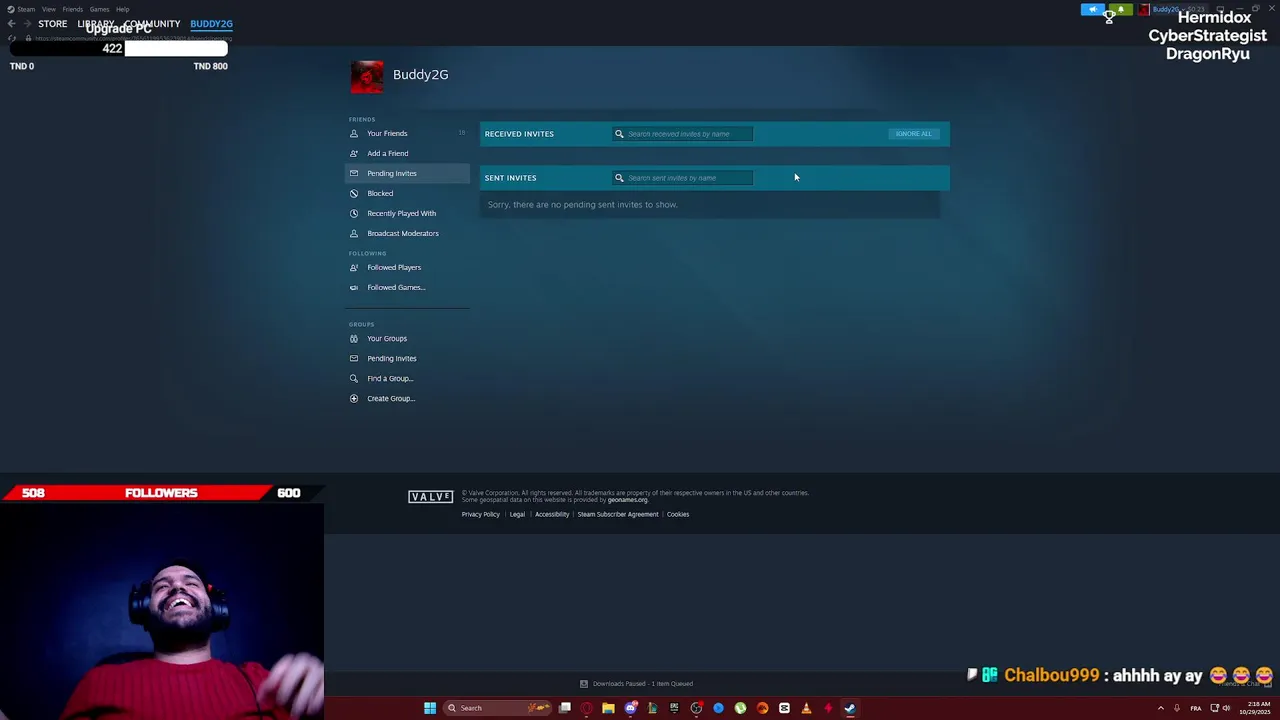Open the Buddy2G profile avatar
The height and width of the screenshot is (720, 1280).
click(x=367, y=77)
